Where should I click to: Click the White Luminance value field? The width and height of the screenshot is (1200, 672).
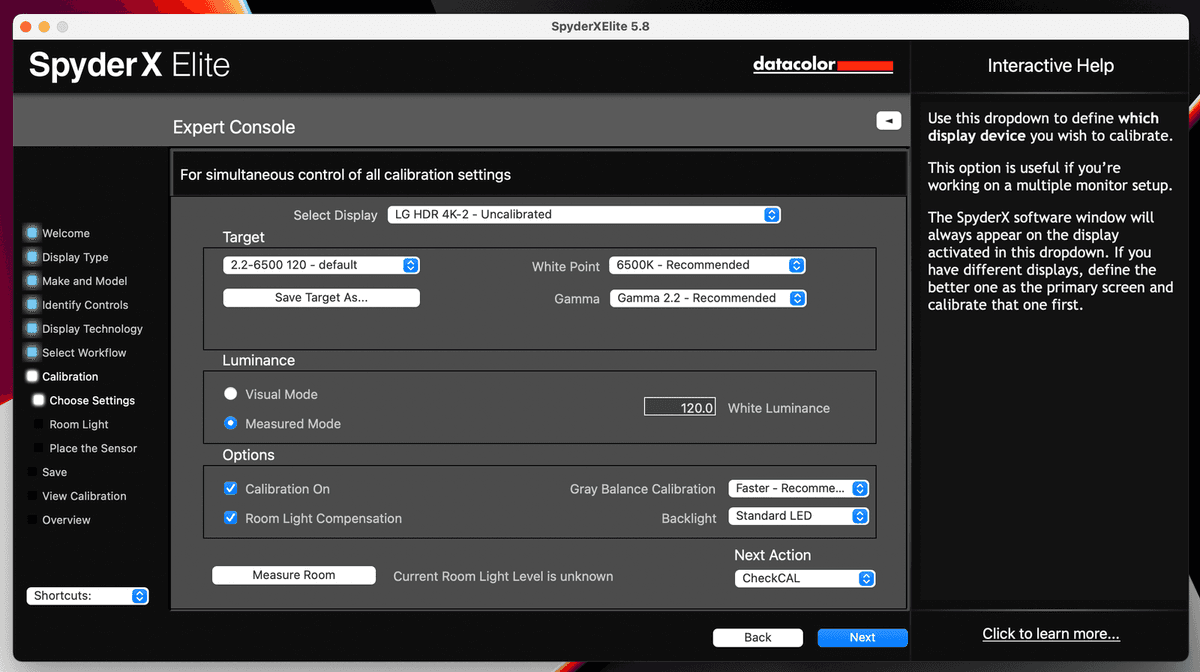tap(680, 407)
